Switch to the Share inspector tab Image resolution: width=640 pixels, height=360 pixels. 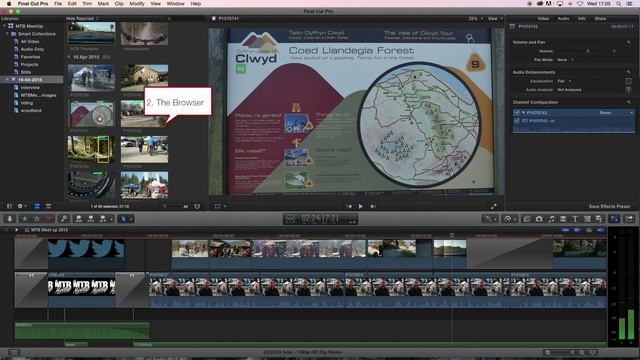click(x=600, y=19)
